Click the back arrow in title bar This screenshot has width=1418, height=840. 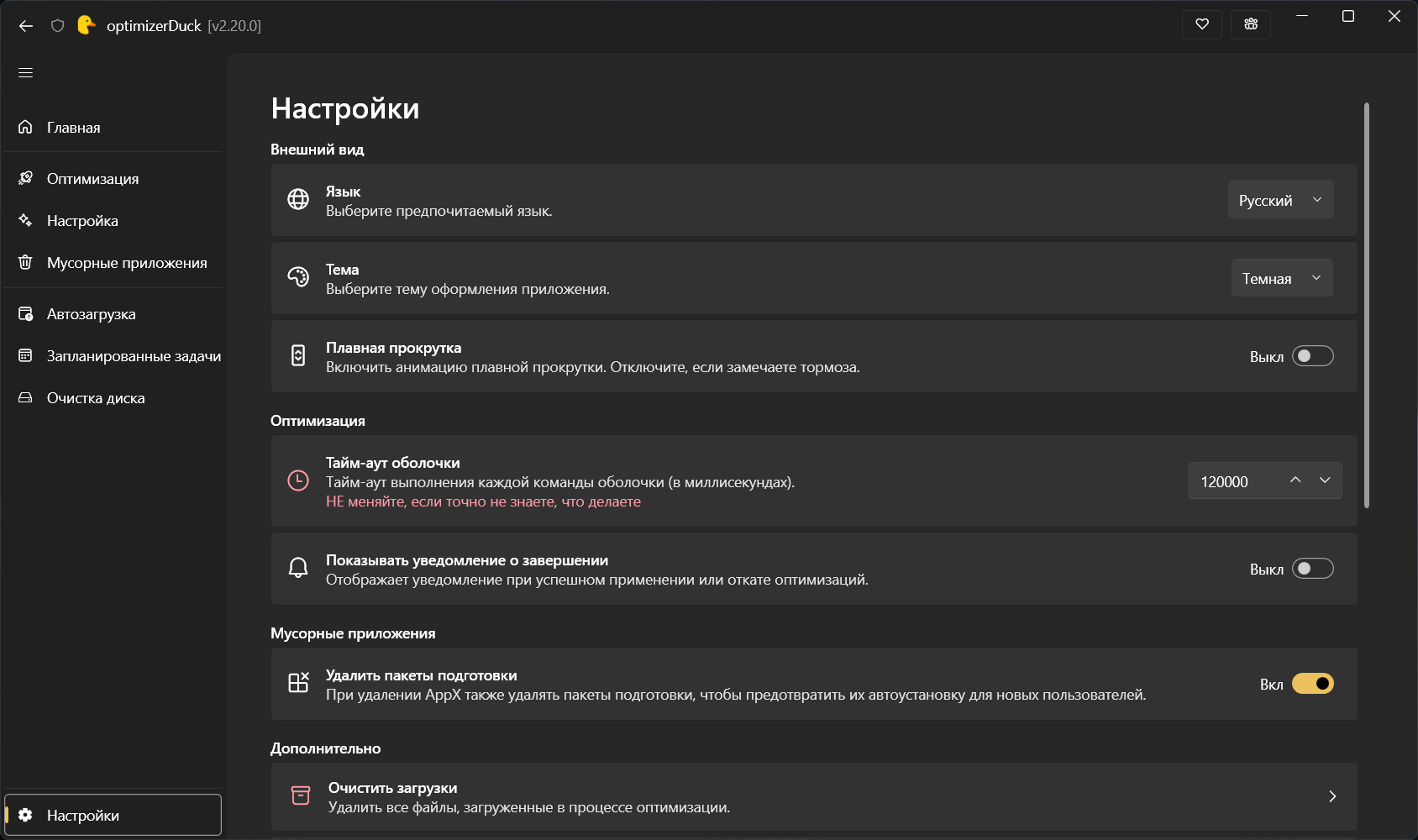[26, 26]
